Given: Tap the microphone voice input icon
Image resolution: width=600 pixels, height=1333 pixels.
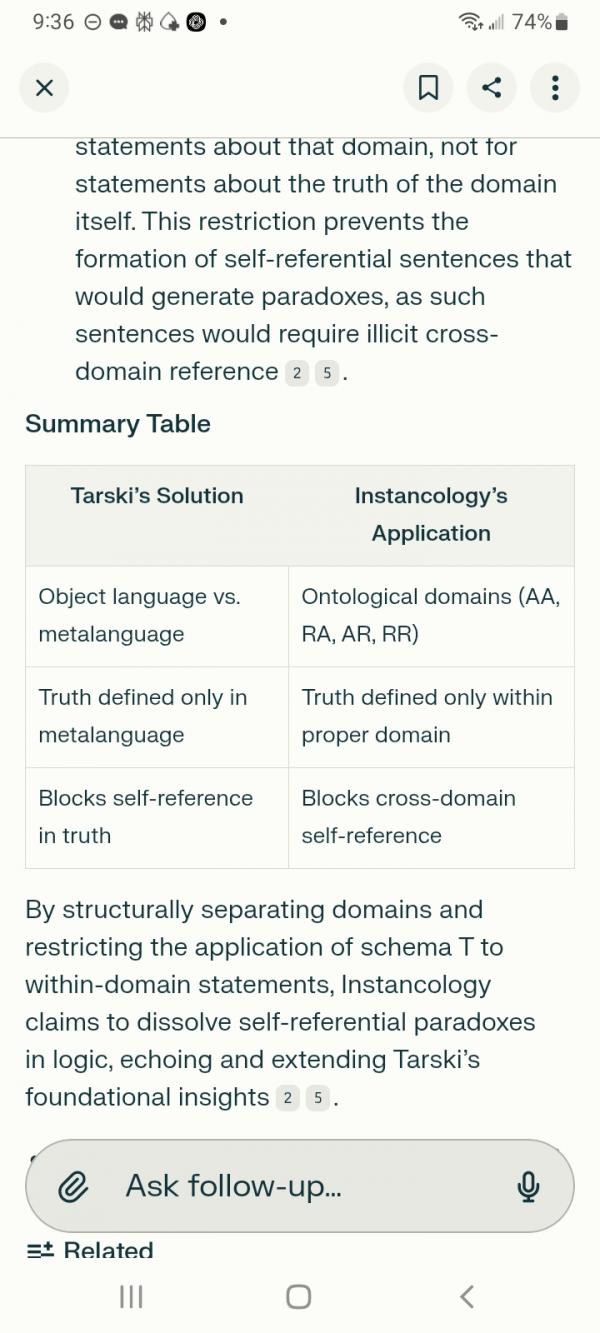Looking at the screenshot, I should click(x=528, y=1187).
